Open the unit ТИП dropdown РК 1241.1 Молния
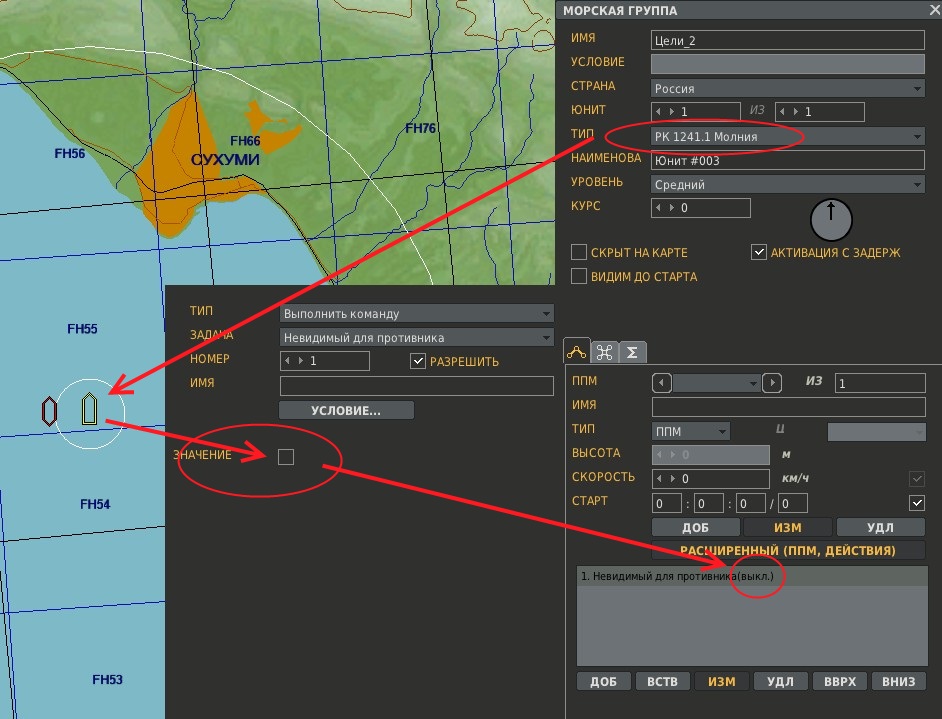Image resolution: width=942 pixels, height=719 pixels. (788, 136)
